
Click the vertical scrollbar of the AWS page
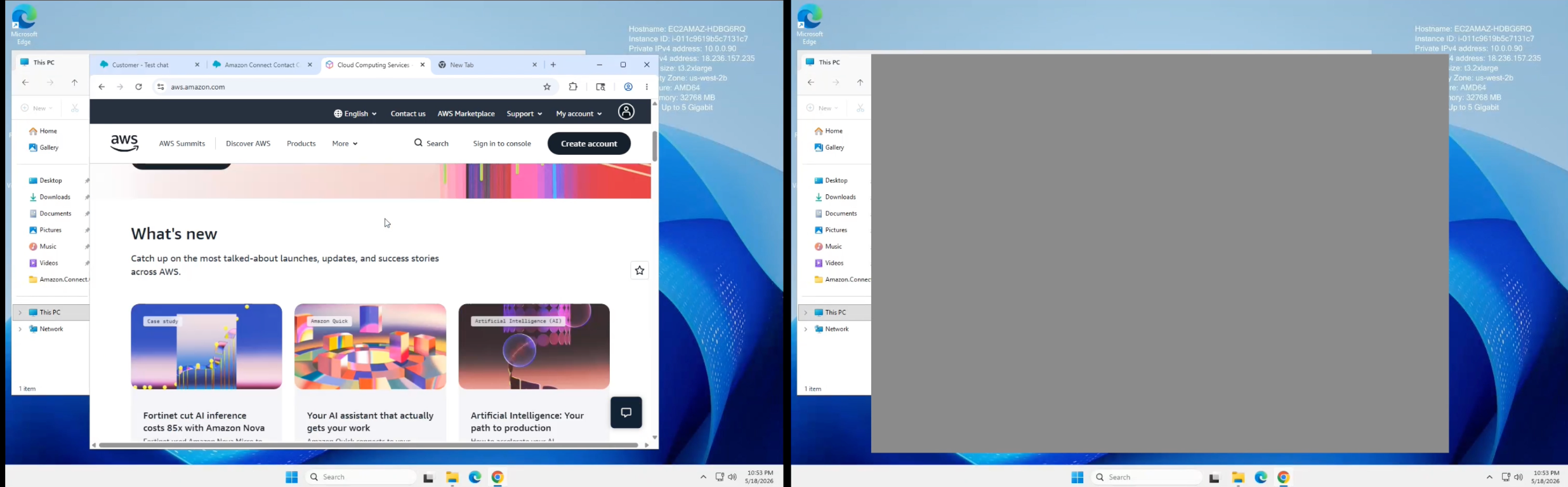coord(654,146)
